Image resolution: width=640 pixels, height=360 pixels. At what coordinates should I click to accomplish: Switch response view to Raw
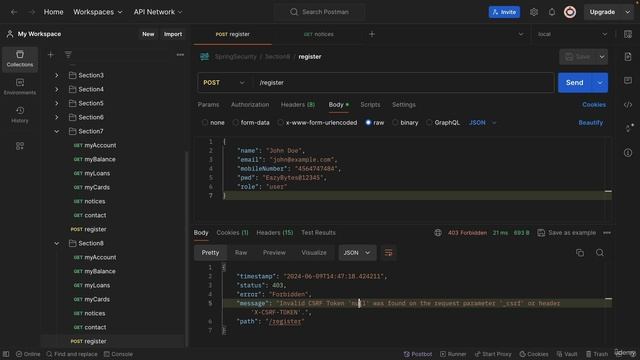(241, 253)
